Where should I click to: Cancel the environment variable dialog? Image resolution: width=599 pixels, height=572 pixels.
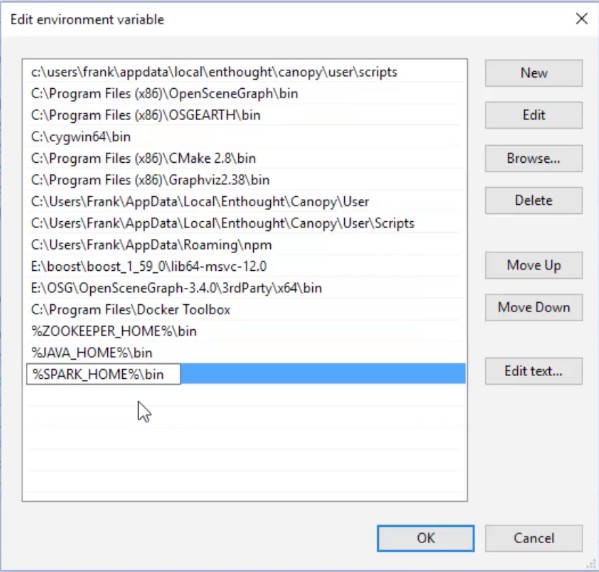click(534, 538)
